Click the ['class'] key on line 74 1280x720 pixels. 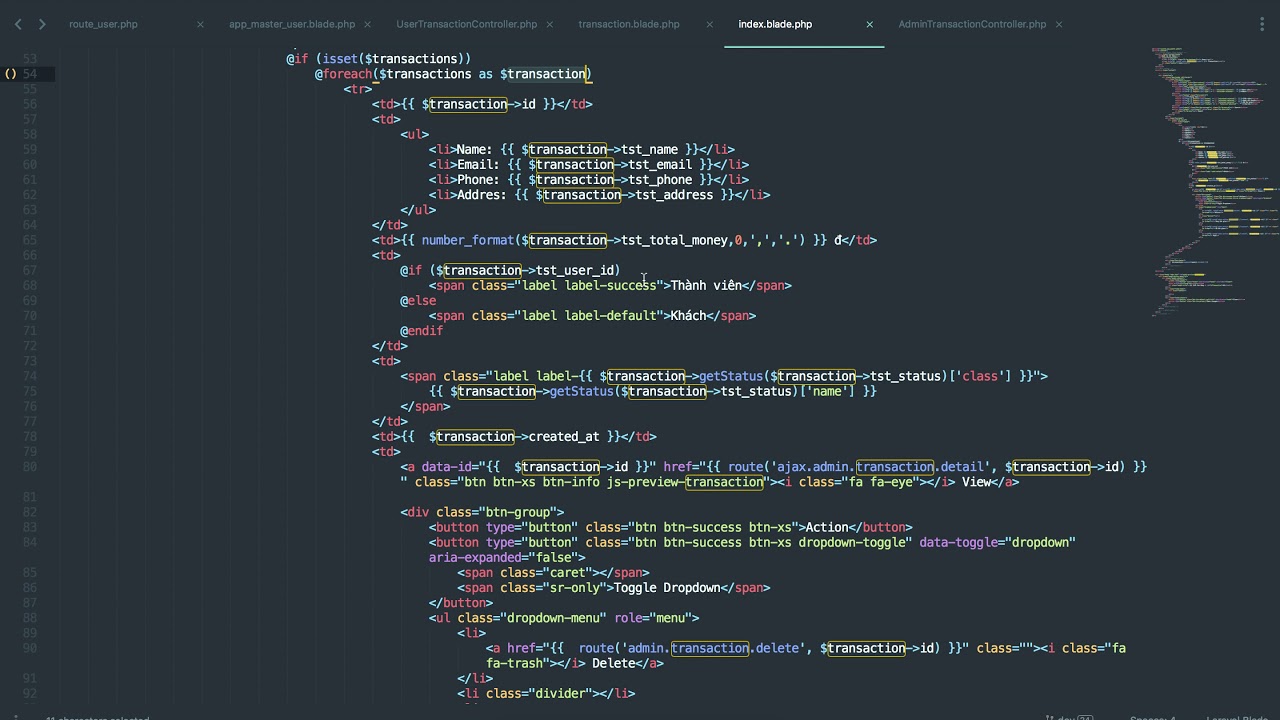click(980, 376)
